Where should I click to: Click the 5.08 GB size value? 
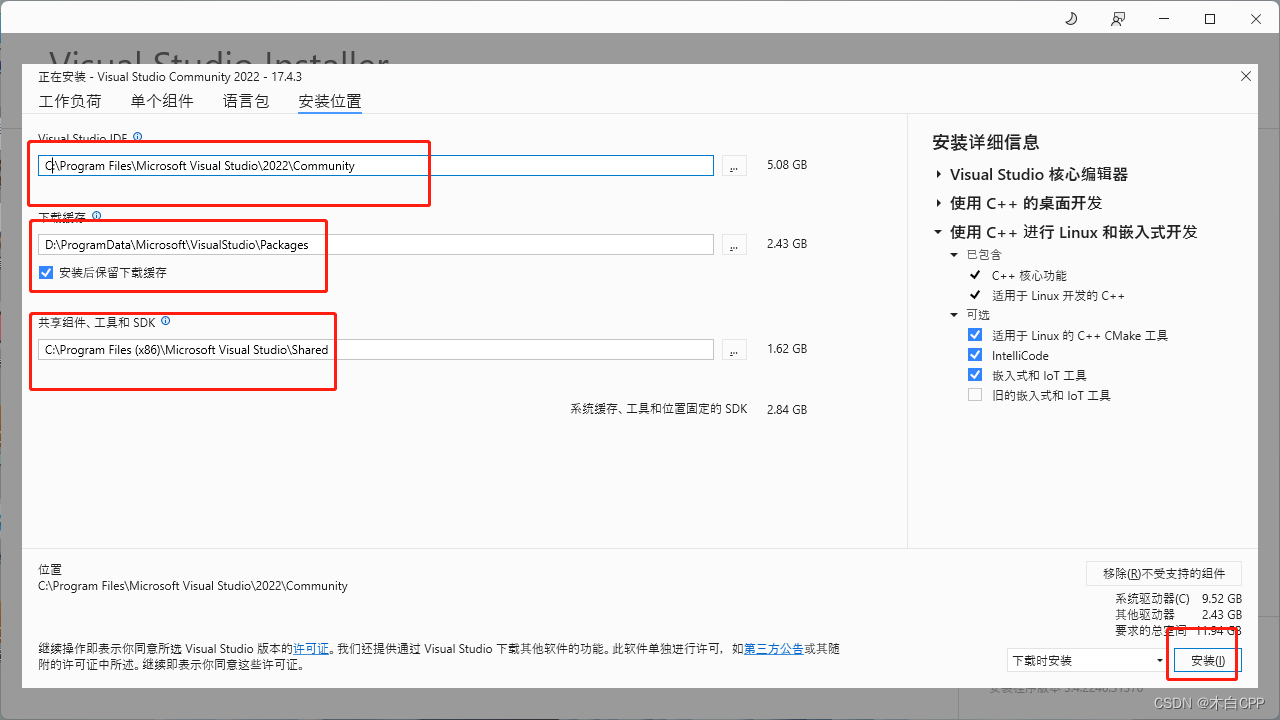786,165
